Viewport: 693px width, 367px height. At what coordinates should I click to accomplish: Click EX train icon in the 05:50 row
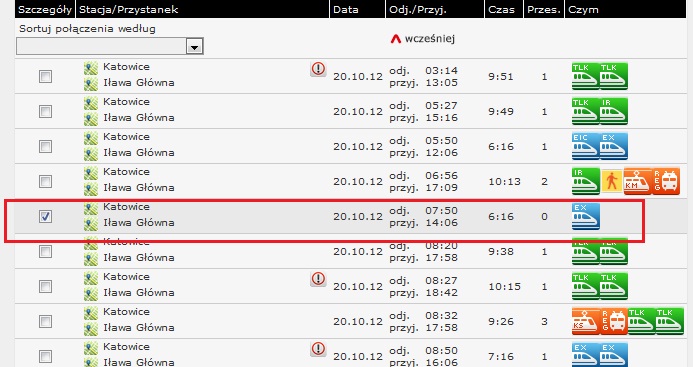pyautogui.click(x=613, y=146)
